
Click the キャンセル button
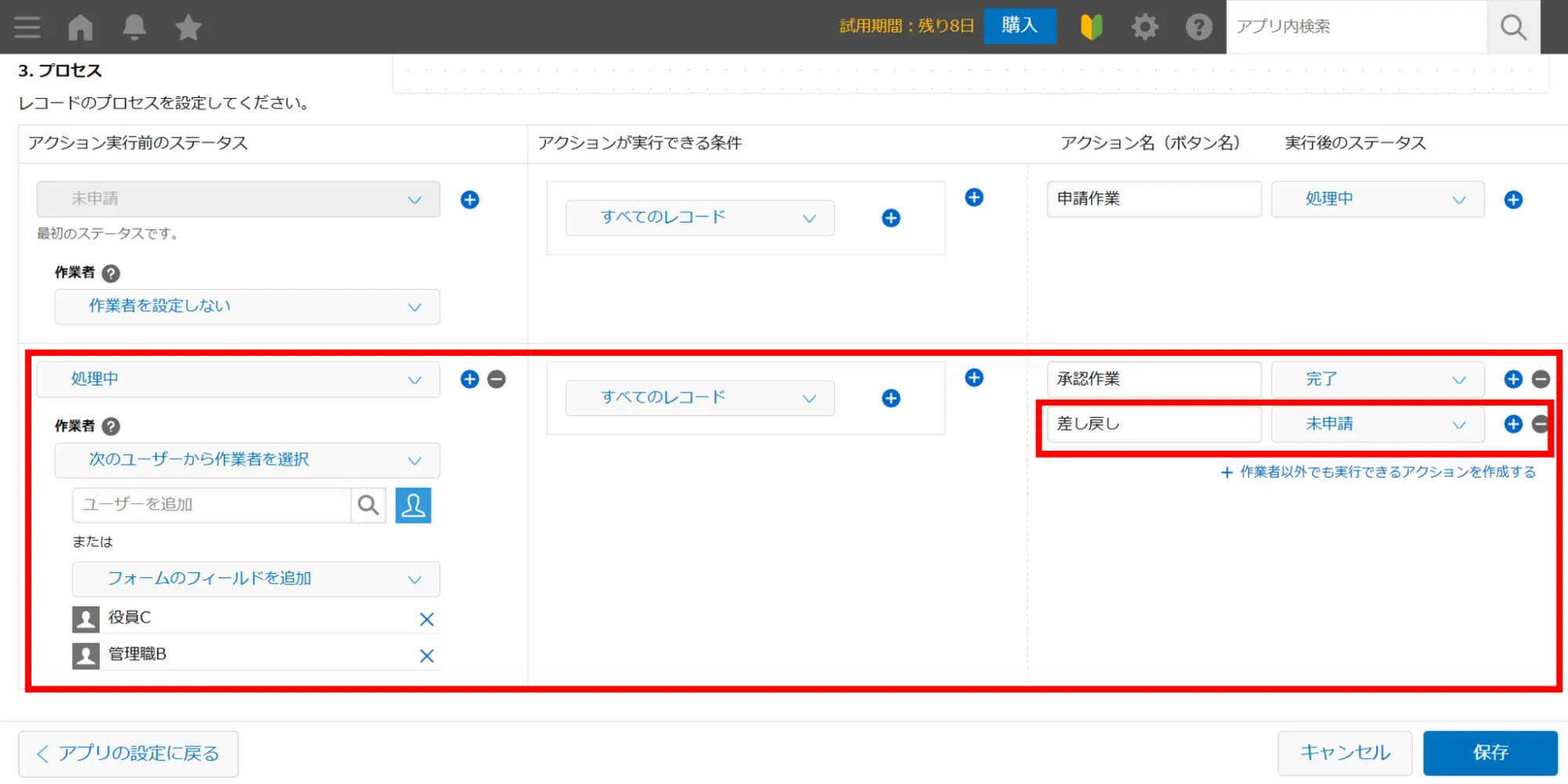coord(1344,753)
